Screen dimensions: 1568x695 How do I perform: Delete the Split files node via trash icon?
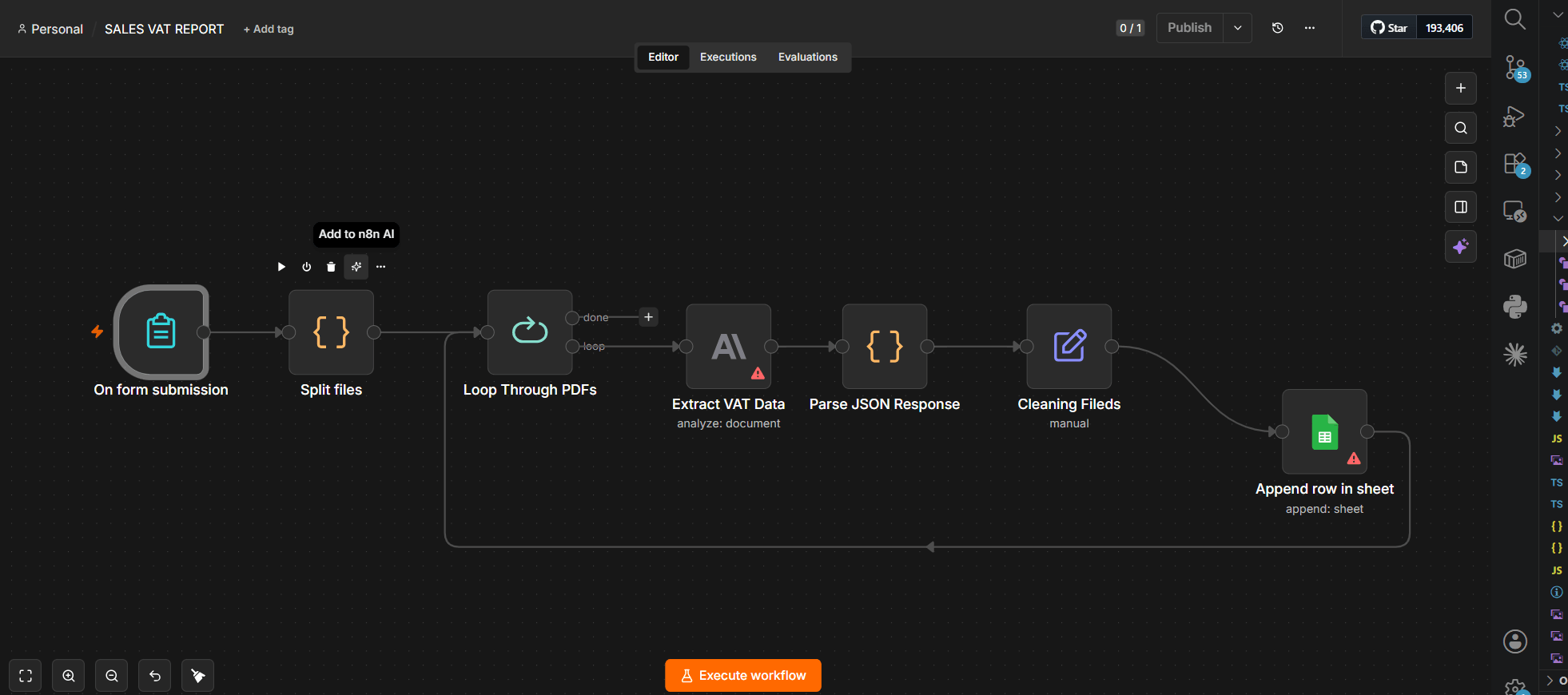pos(331,267)
